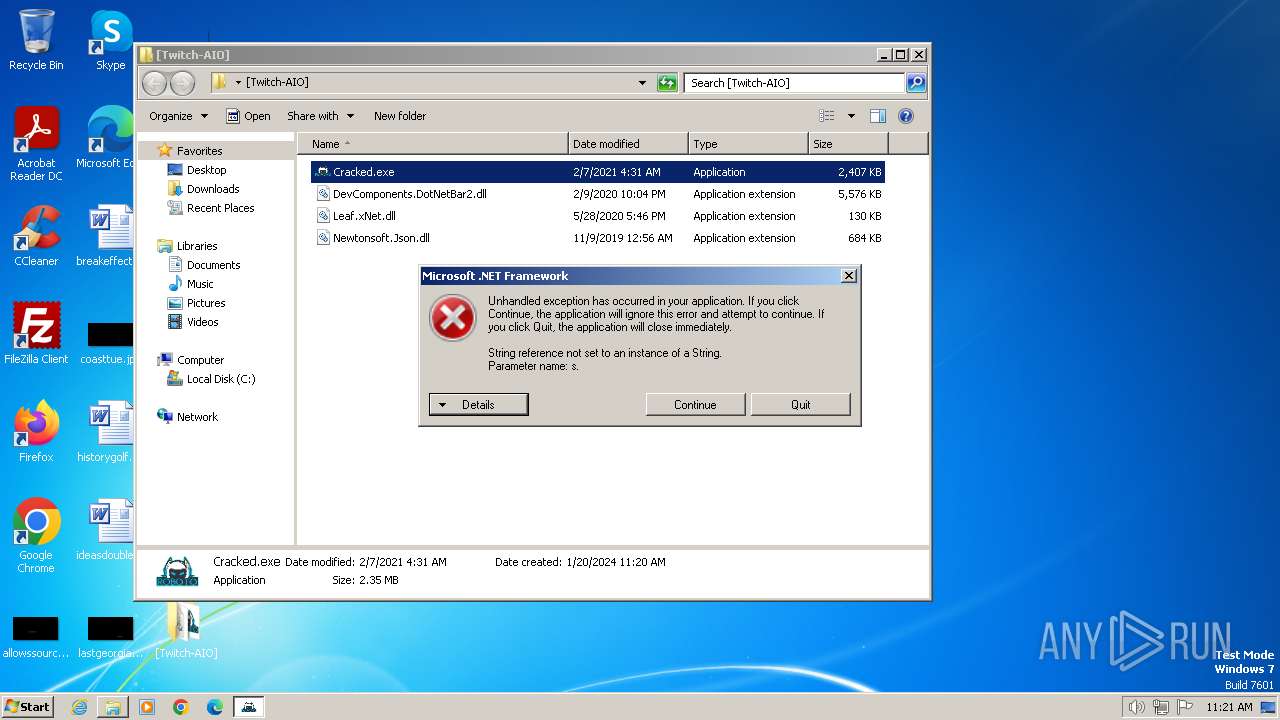
Task: Click the Cracked.exe taskbar button
Action: [249, 707]
